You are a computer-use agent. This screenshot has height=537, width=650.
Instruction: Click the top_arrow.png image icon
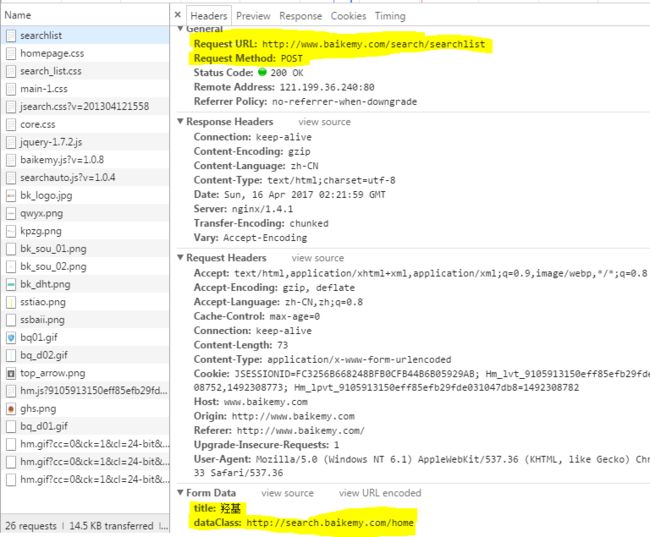click(x=11, y=373)
